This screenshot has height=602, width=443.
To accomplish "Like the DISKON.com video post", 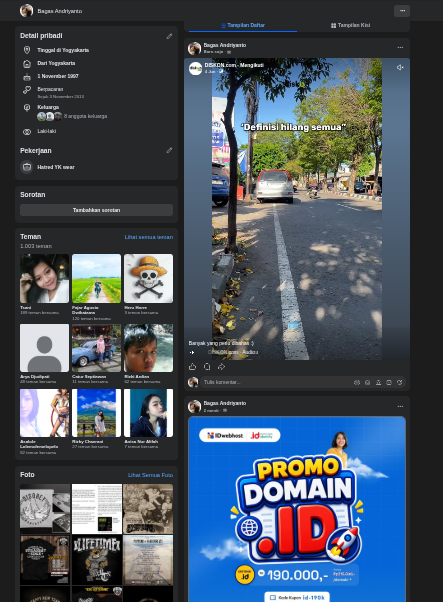I will tap(192, 367).
